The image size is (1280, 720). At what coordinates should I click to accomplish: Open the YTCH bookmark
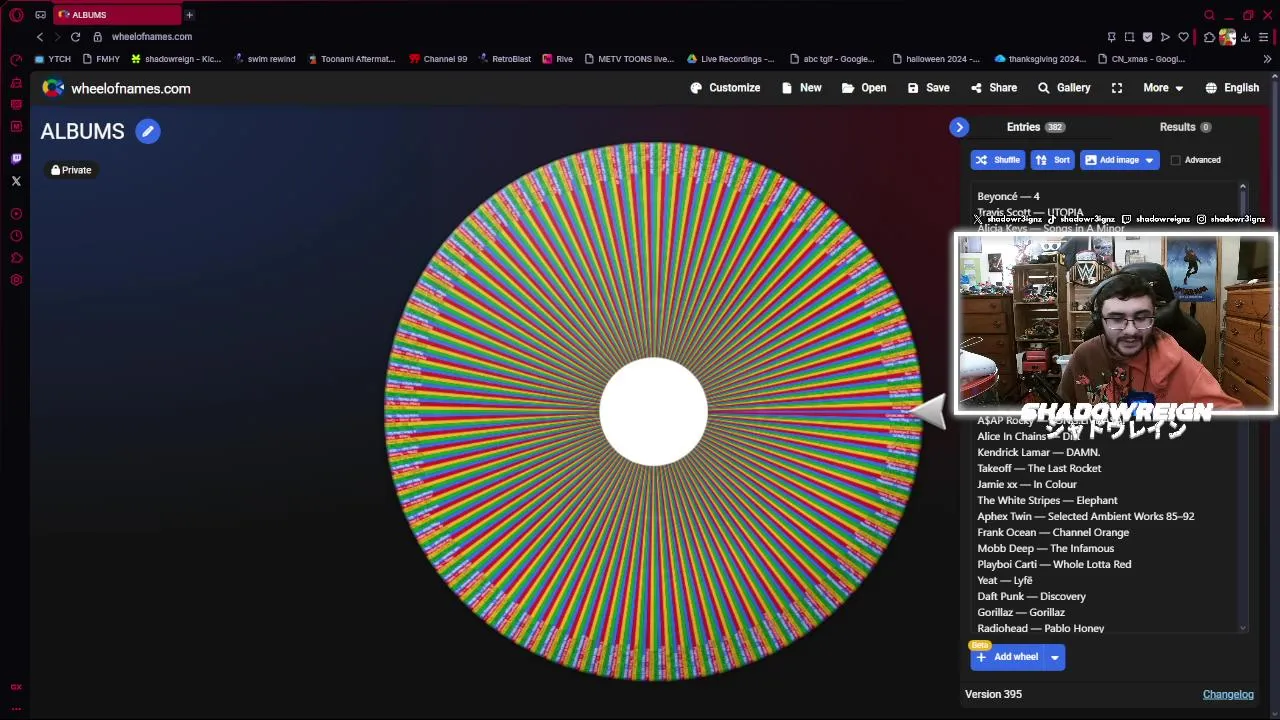(x=53, y=59)
